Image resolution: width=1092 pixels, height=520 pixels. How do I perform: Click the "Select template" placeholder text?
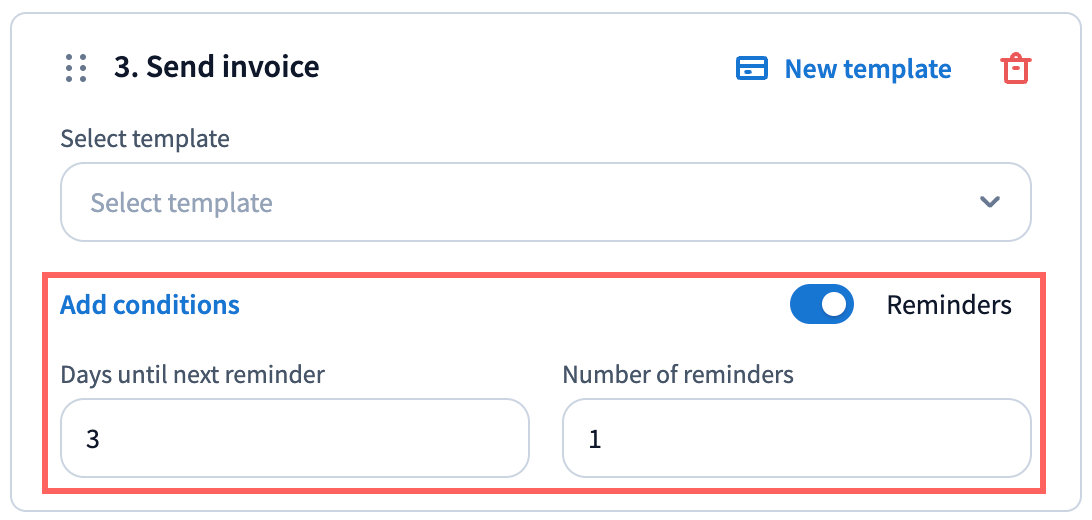181,203
